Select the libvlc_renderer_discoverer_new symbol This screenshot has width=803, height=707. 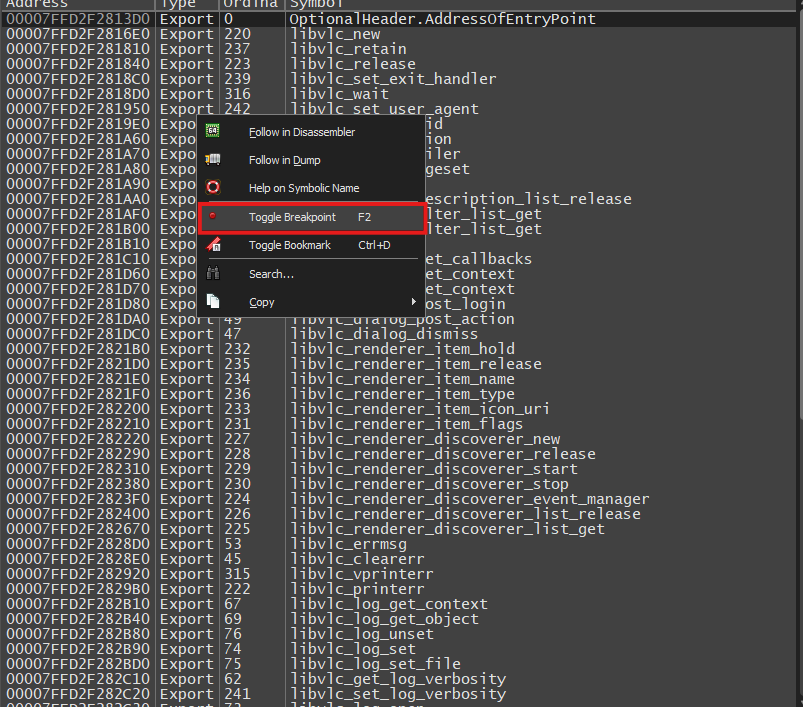[x=425, y=439]
